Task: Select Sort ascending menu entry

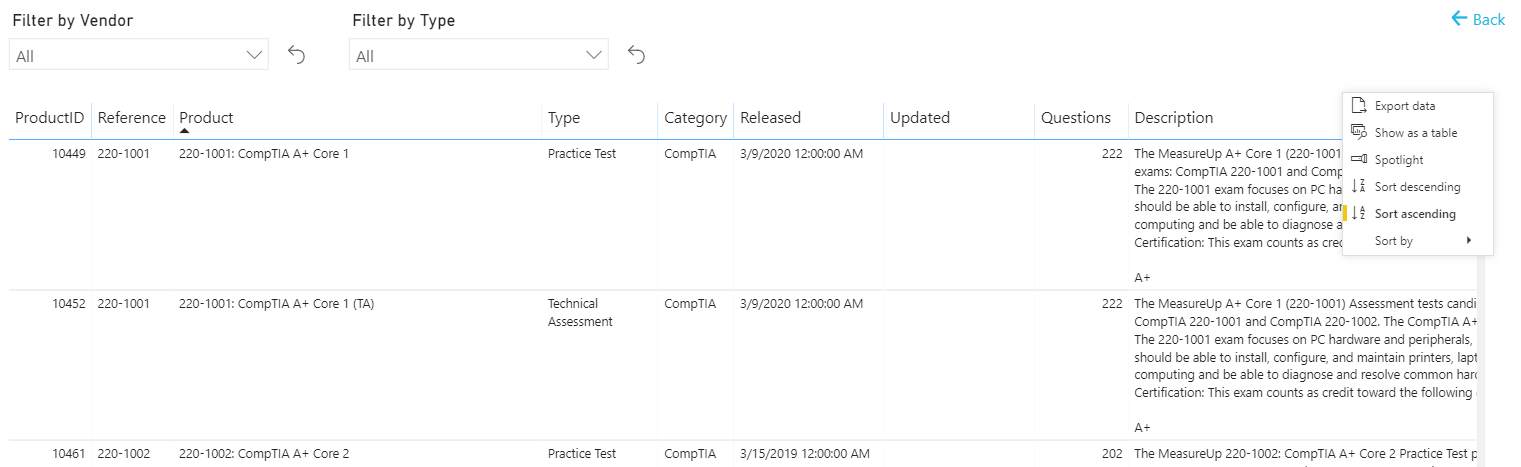Action: pos(1417,214)
